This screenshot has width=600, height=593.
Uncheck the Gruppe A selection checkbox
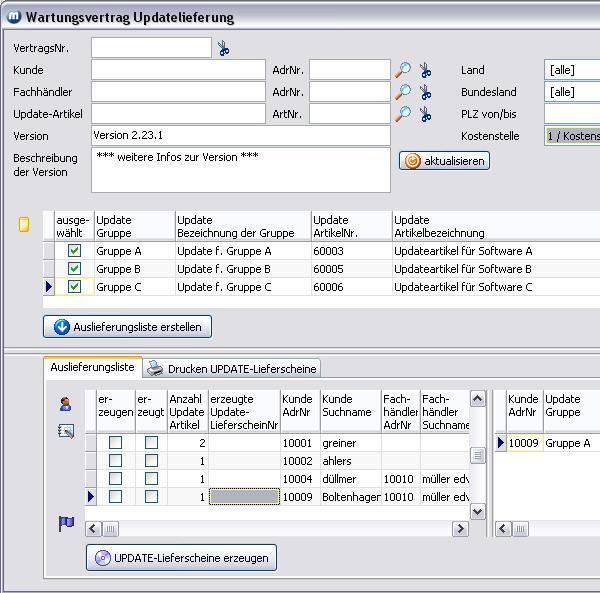coord(74,251)
